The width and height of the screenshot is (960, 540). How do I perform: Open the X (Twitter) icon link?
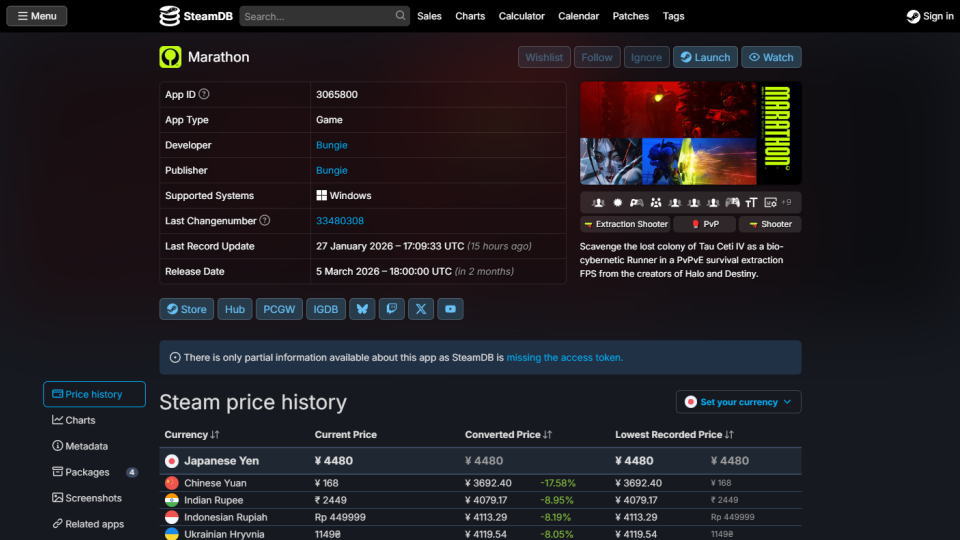tap(421, 309)
